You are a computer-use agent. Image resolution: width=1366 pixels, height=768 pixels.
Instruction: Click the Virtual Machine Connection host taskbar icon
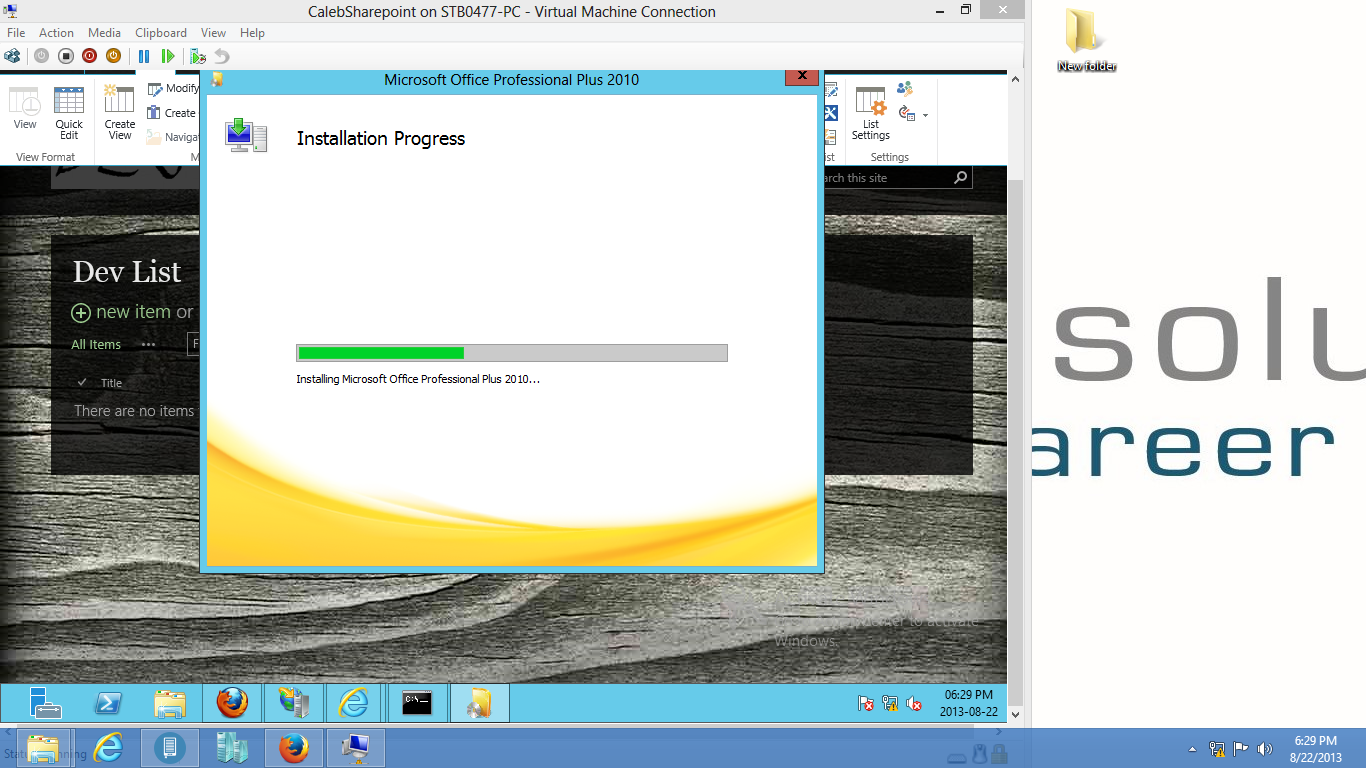356,748
